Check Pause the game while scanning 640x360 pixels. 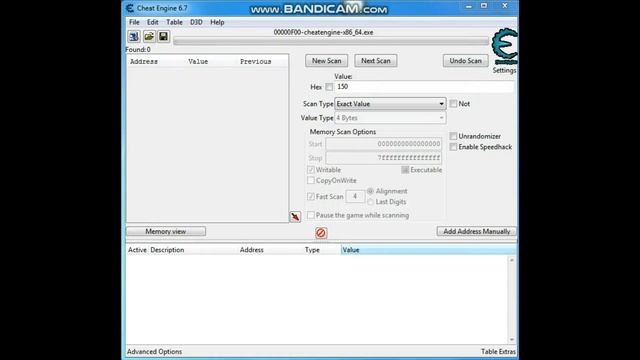pos(311,215)
